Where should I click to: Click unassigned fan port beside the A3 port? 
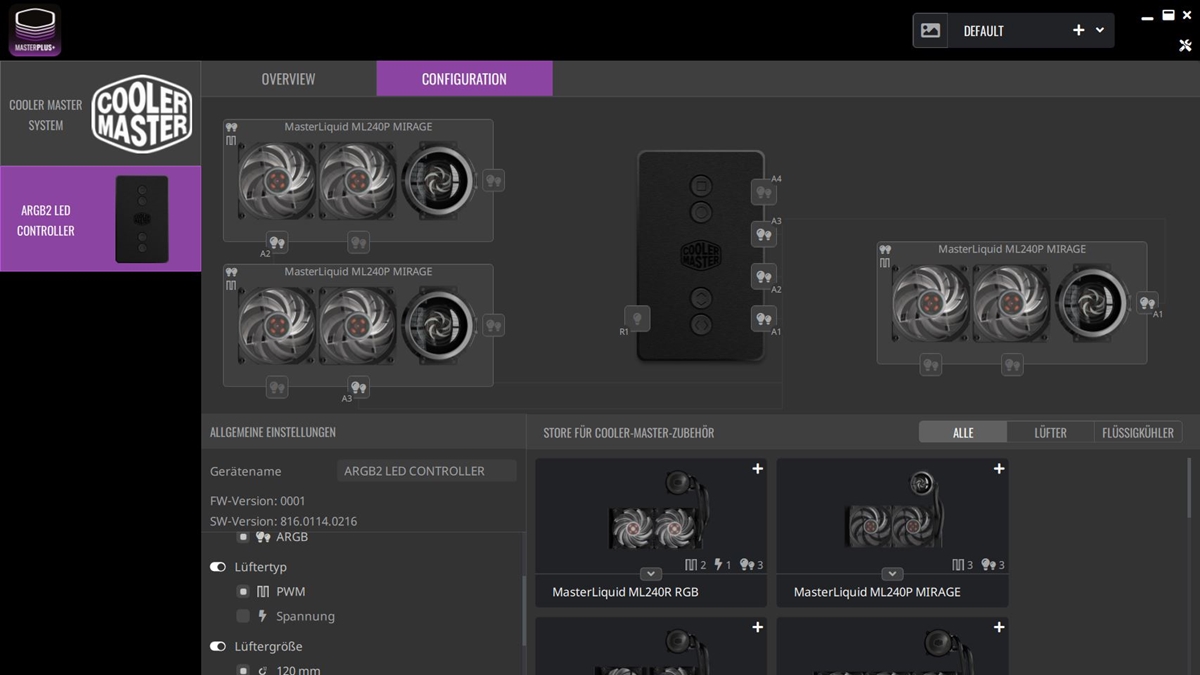coord(277,387)
